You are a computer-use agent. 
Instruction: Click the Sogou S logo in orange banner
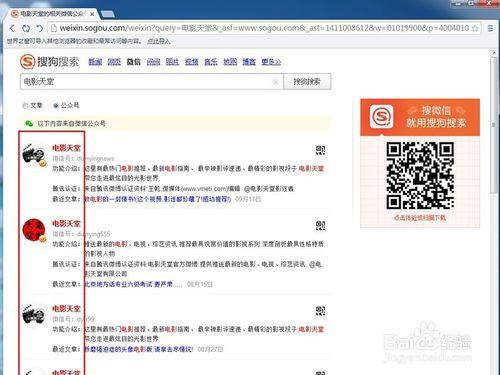382,117
